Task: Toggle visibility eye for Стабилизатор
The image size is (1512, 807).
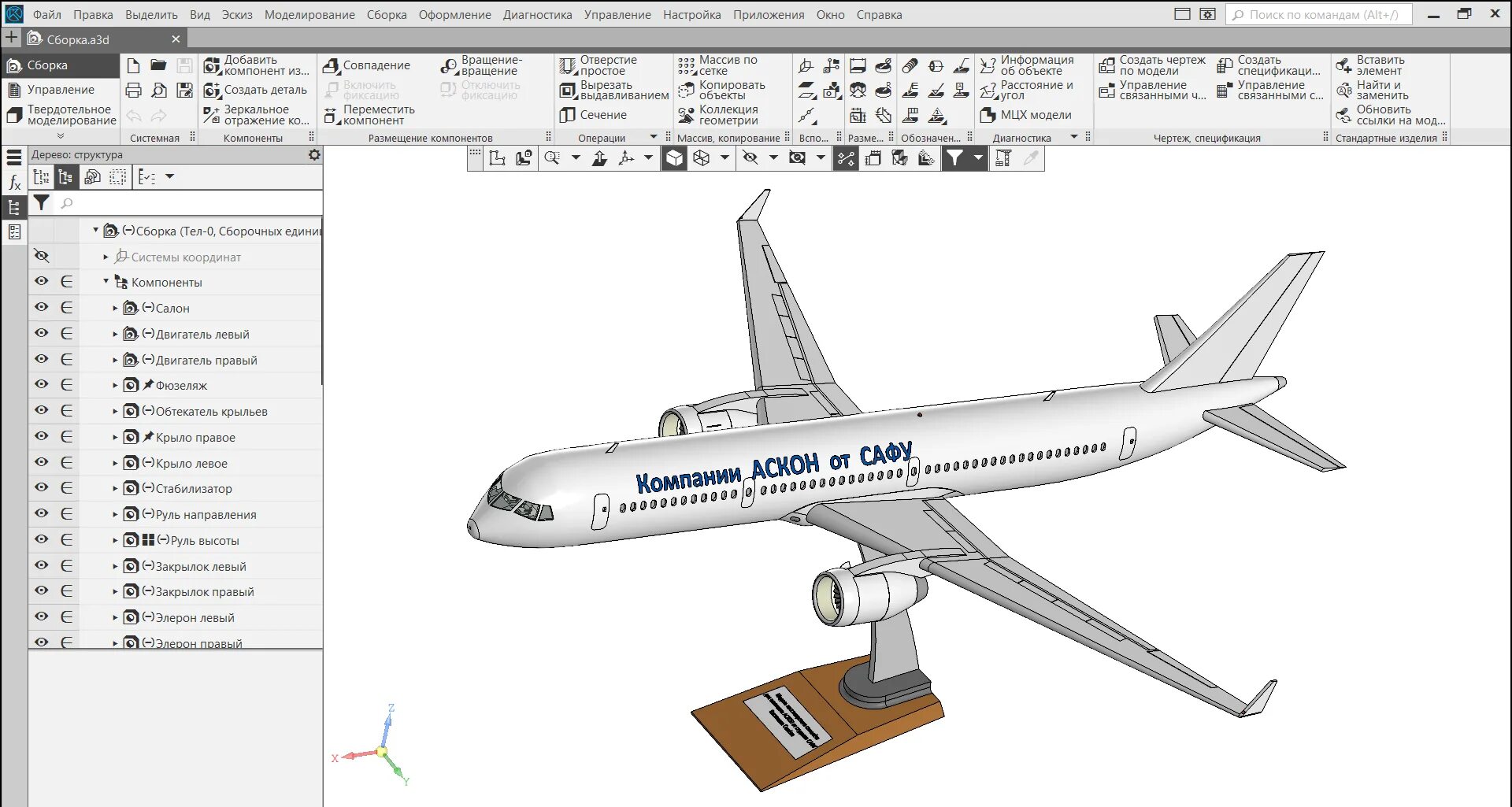Action: click(42, 487)
